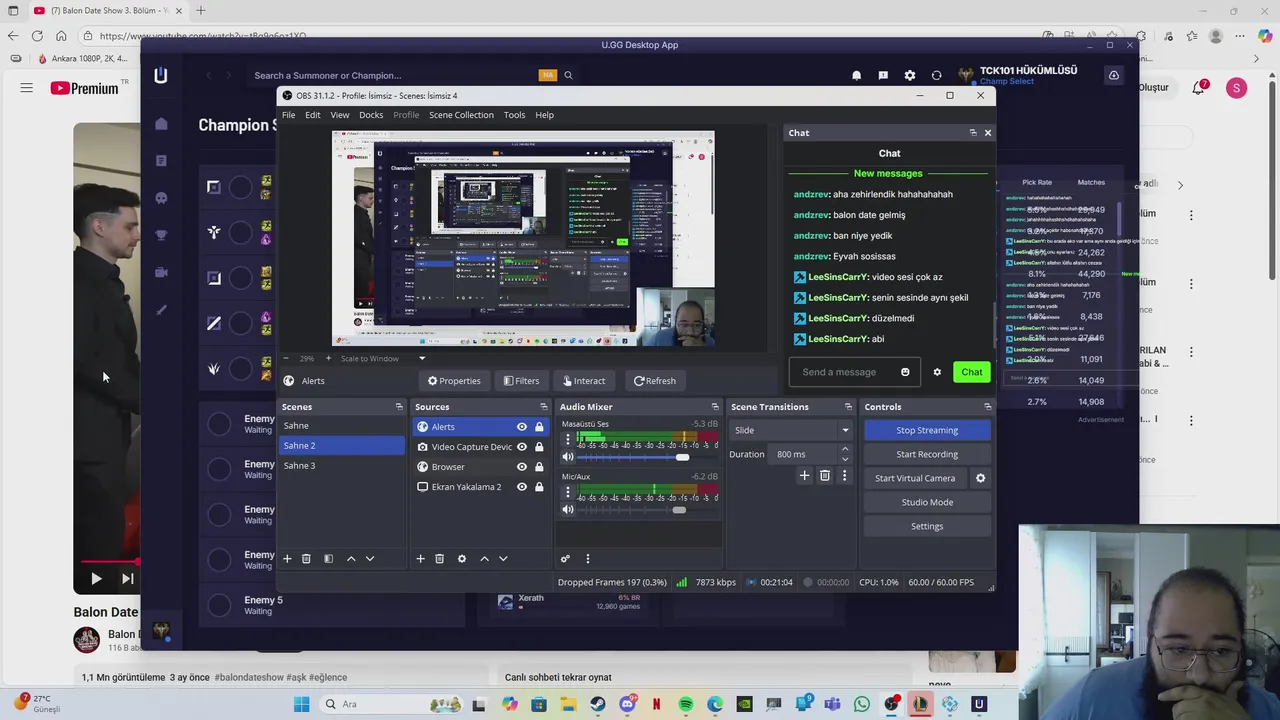Open scene filters icon in Scenes panel
1280x720 pixels.
pos(328,559)
